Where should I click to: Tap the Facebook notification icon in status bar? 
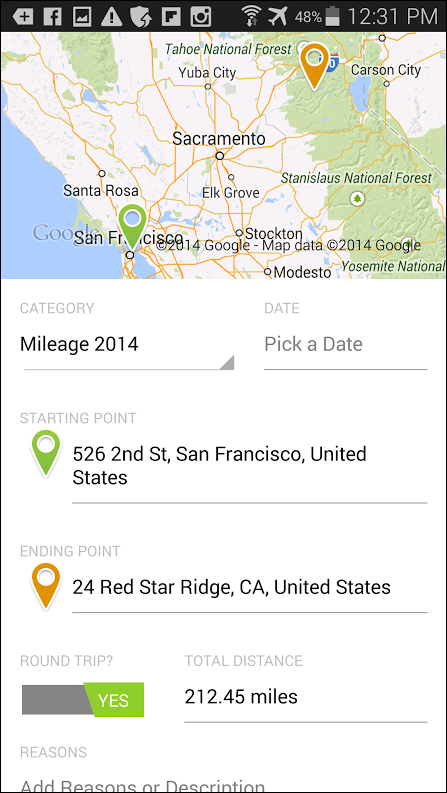[x=53, y=17]
